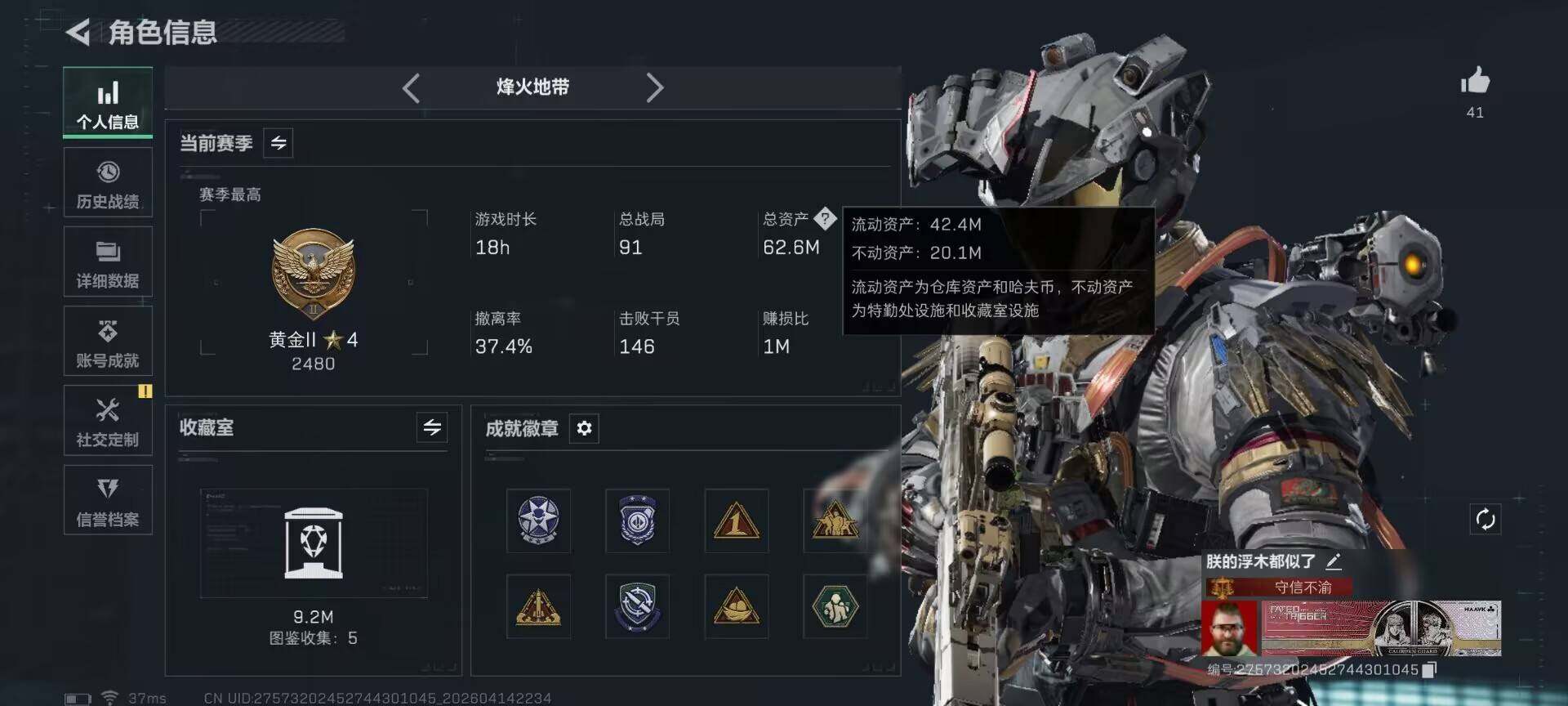Image resolution: width=1568 pixels, height=706 pixels.
Task: Switch to the next game mode with the right chevron
Action: coord(654,87)
